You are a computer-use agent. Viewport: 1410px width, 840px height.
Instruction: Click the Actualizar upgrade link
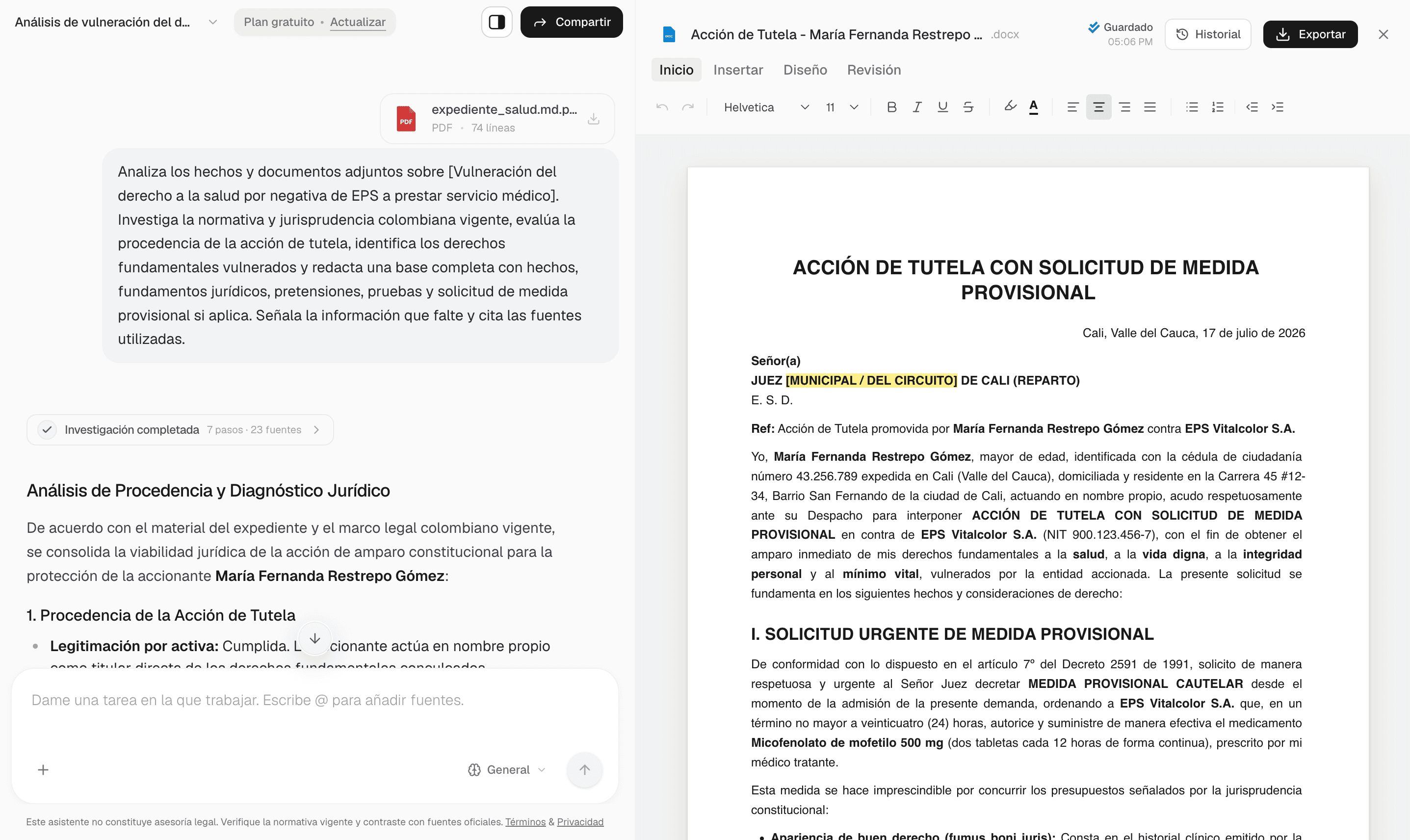[x=358, y=22]
